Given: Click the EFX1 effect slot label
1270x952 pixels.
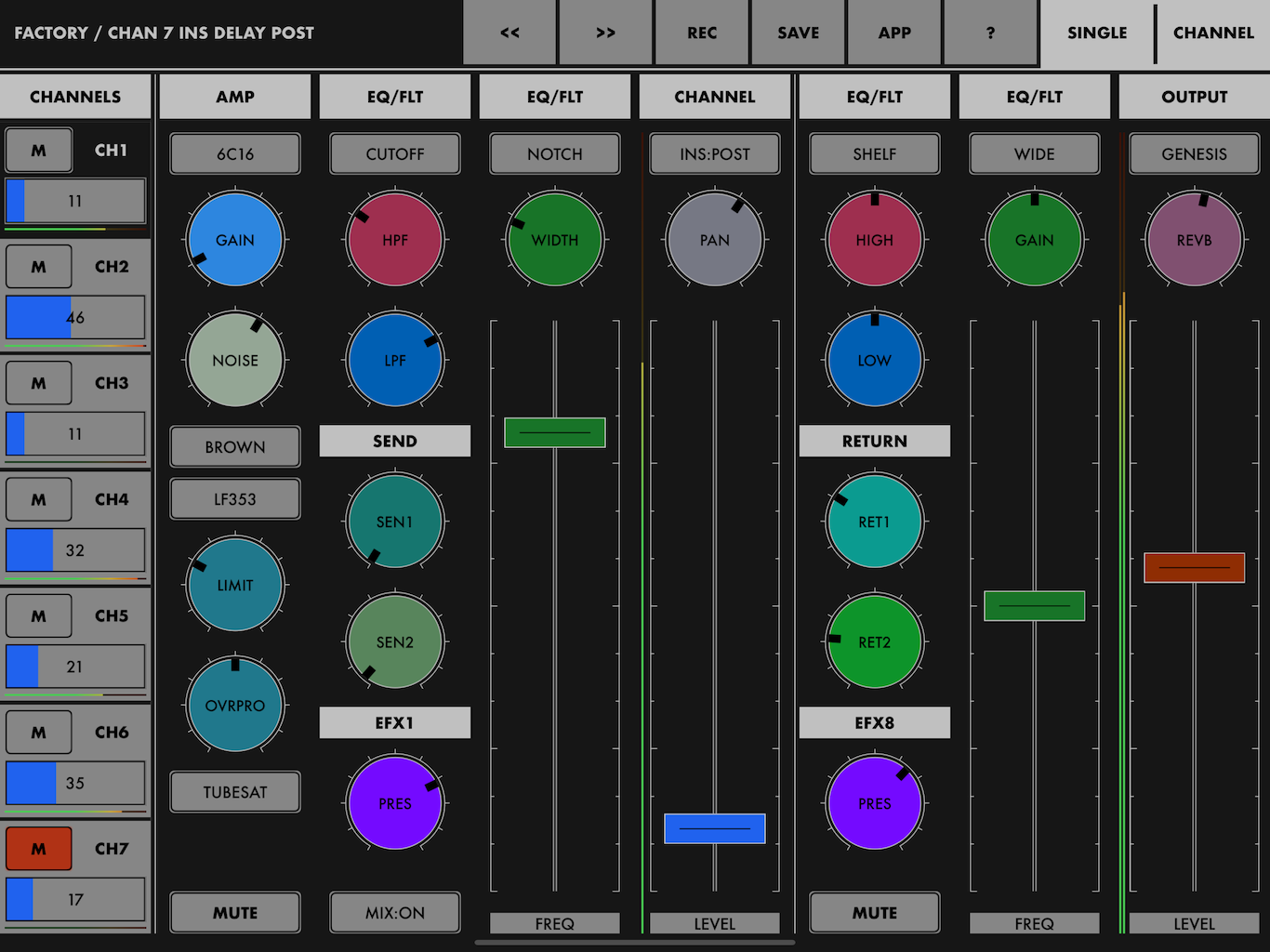Looking at the screenshot, I should click(x=395, y=722).
